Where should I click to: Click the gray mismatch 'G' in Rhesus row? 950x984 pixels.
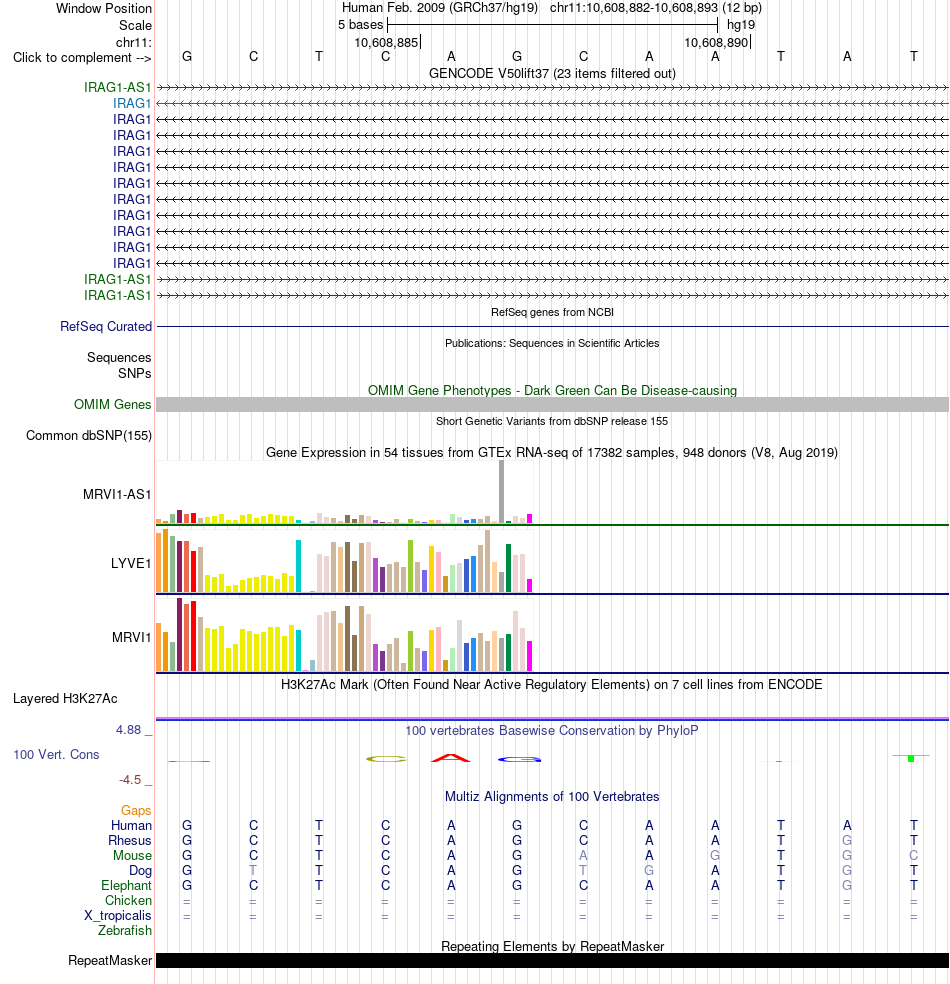847,840
